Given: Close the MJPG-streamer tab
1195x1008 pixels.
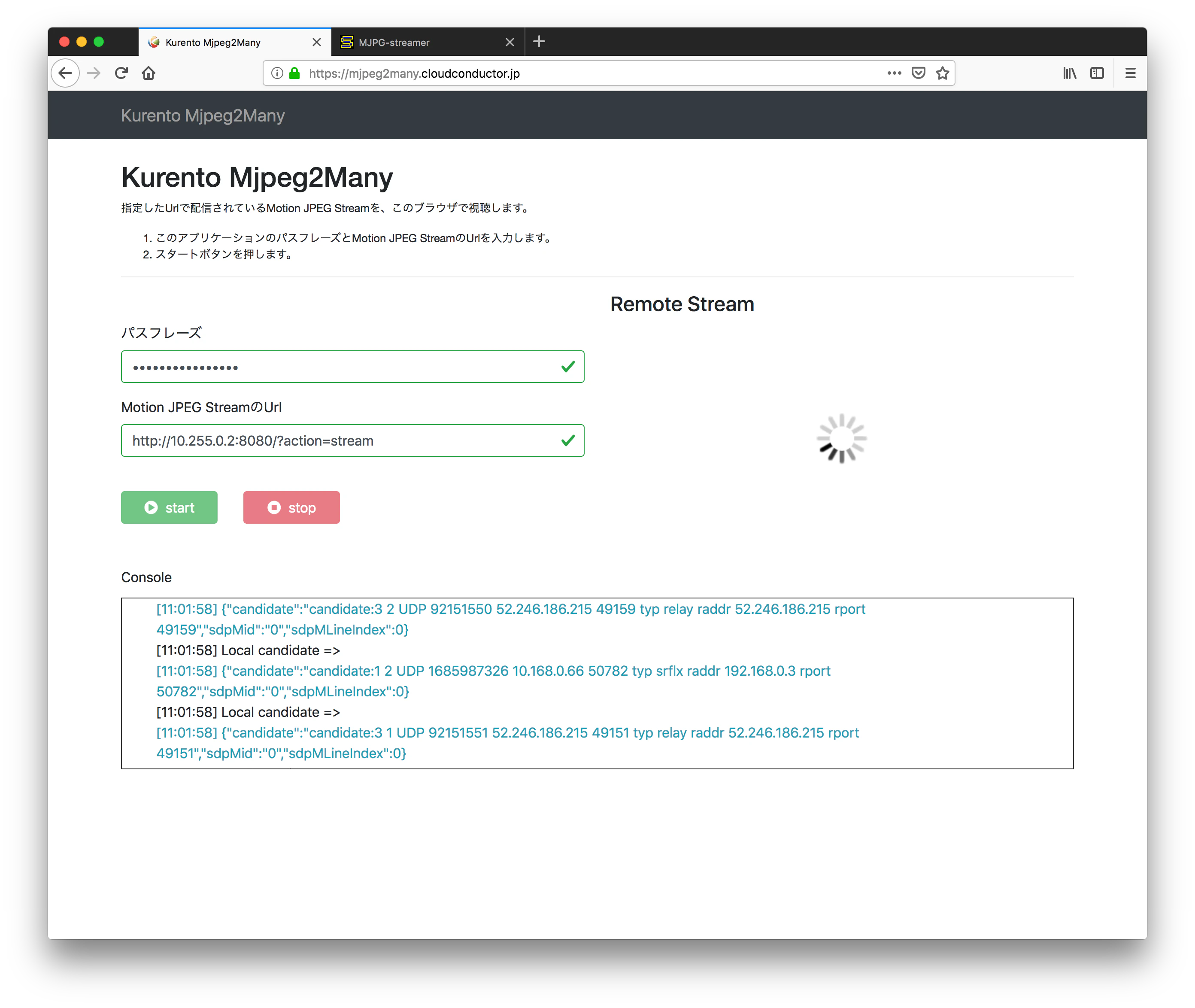Looking at the screenshot, I should point(510,42).
